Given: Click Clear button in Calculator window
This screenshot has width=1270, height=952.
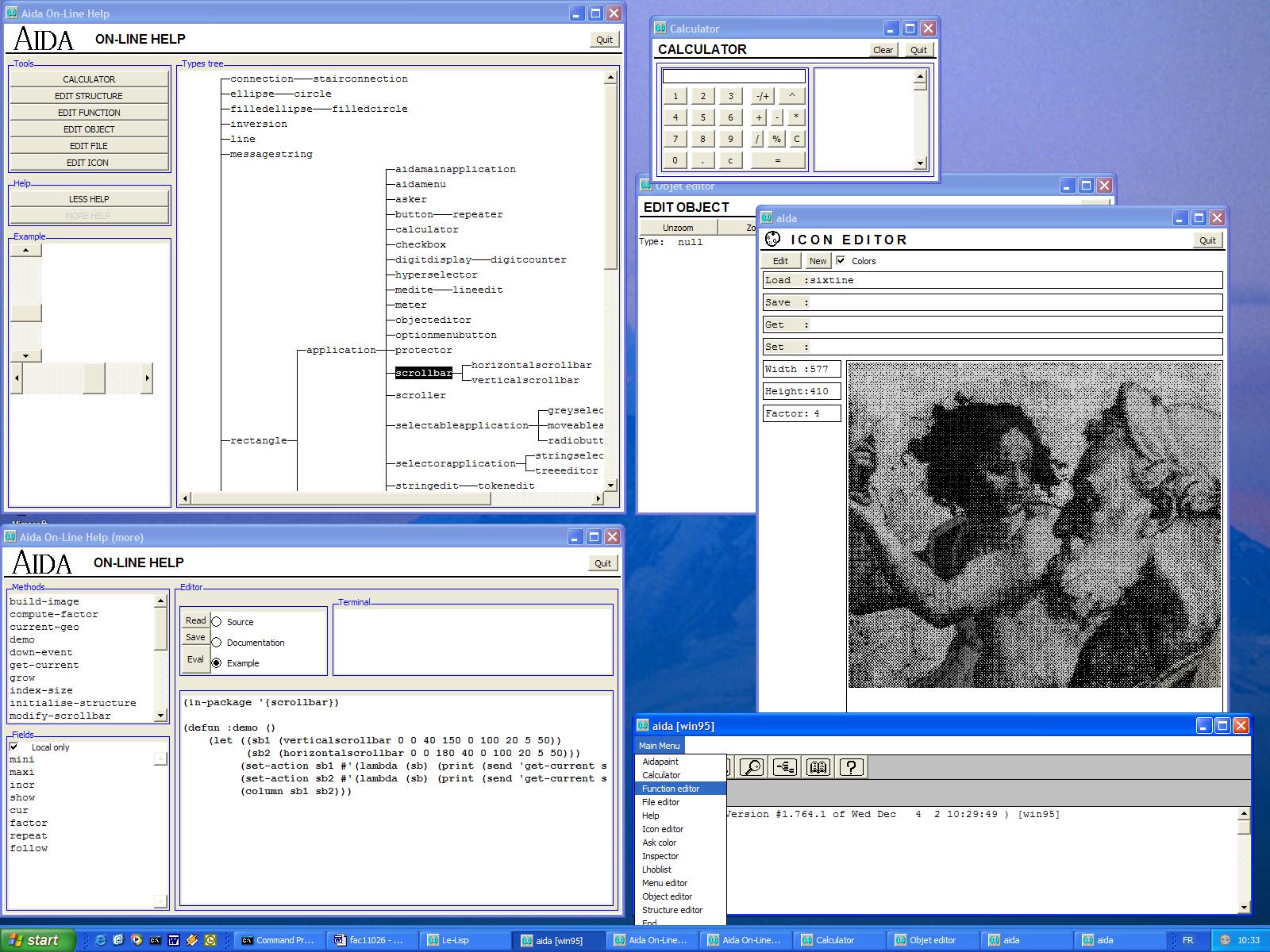Looking at the screenshot, I should coord(883,50).
